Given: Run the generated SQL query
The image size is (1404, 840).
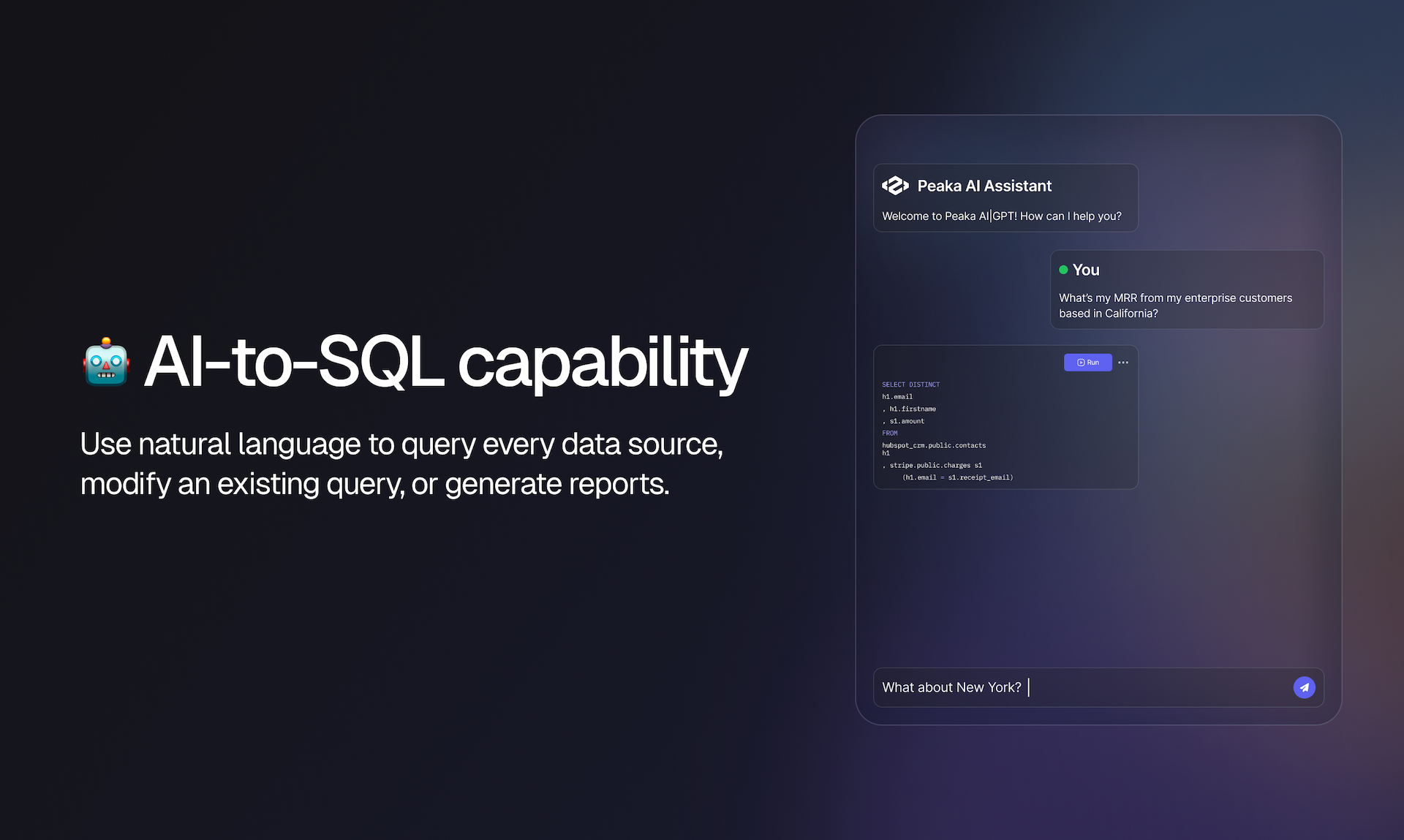Looking at the screenshot, I should (1087, 363).
